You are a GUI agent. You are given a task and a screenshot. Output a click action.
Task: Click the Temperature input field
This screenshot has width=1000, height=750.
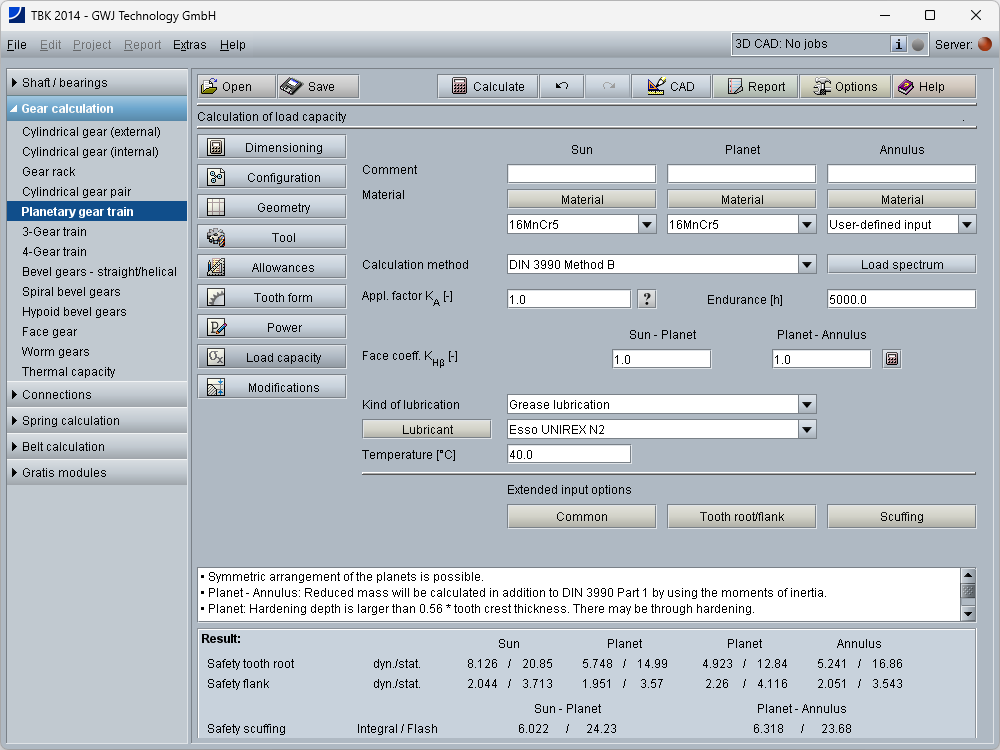(x=568, y=454)
